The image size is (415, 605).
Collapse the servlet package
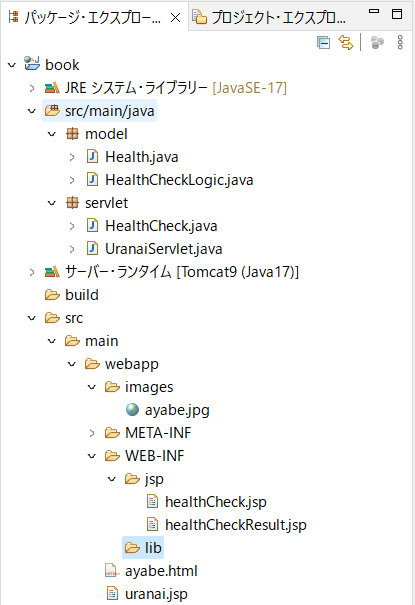coord(52,203)
